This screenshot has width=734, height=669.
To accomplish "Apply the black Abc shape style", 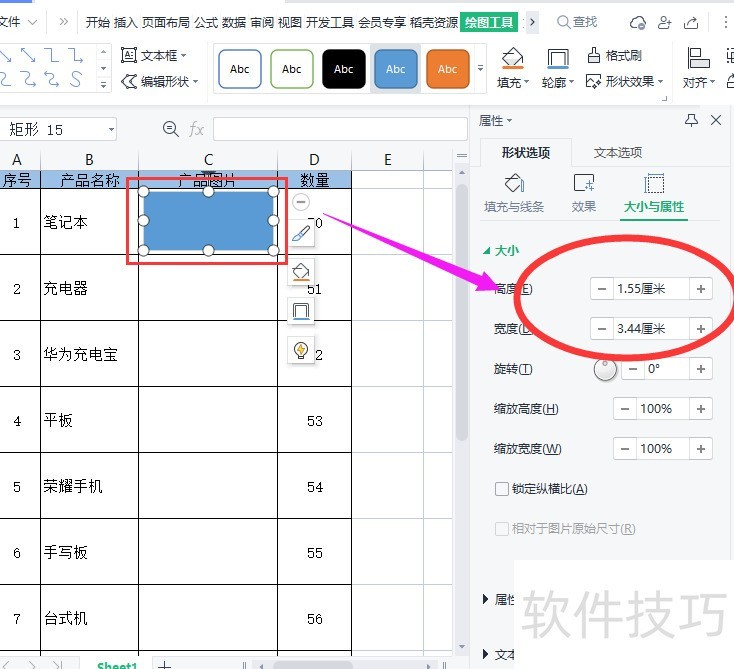I will (344, 69).
